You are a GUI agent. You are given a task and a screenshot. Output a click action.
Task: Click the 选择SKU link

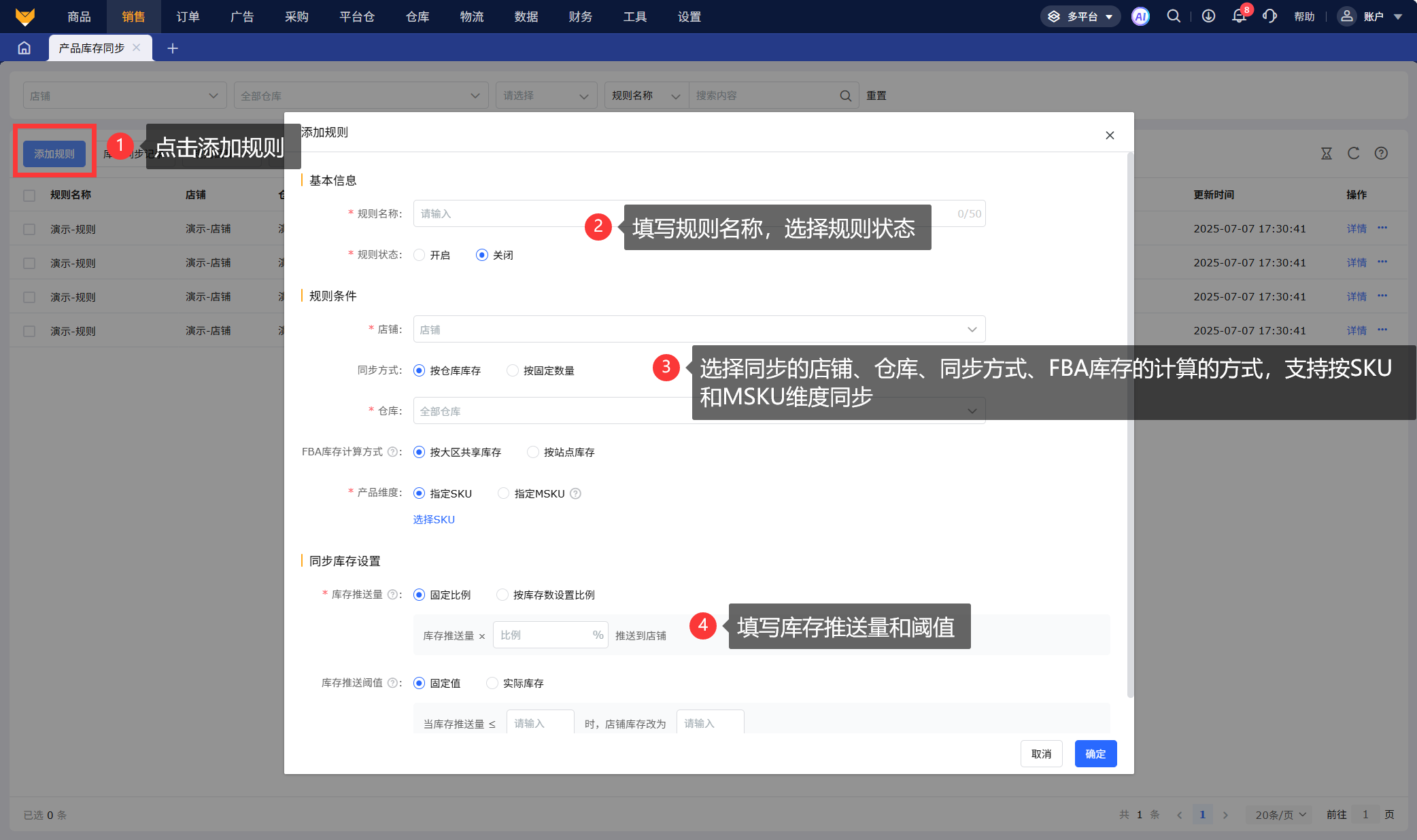tap(434, 520)
